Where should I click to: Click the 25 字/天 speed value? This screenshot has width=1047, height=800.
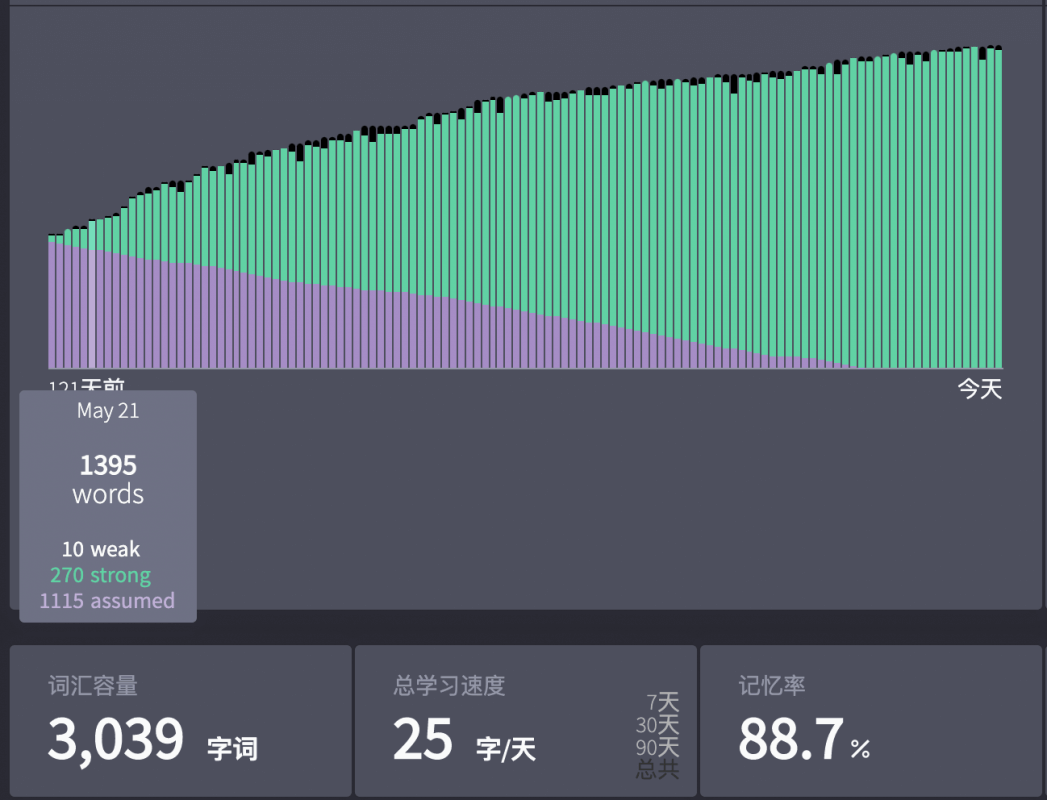pos(464,740)
